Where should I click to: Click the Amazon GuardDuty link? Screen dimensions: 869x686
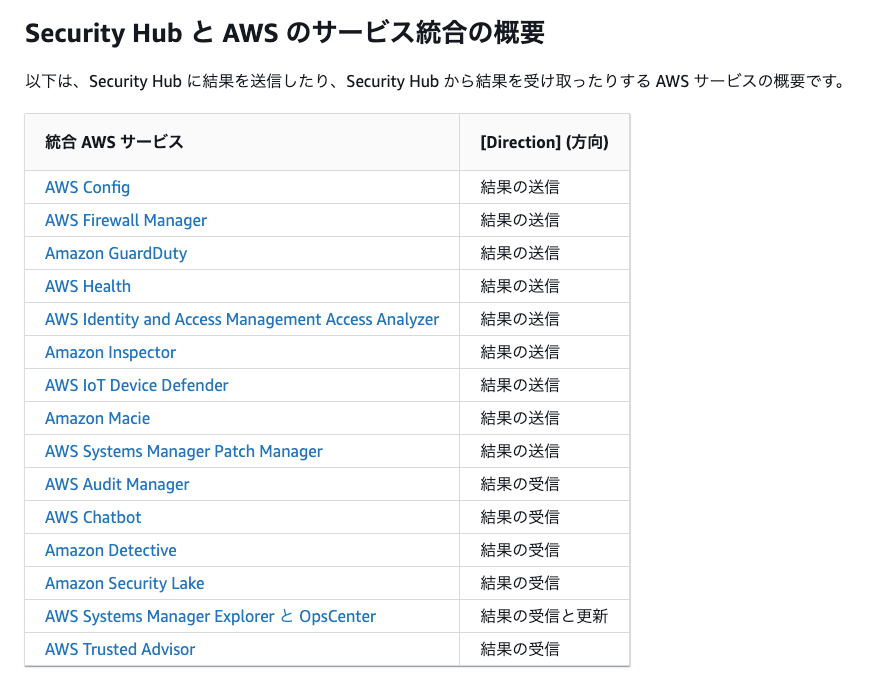[x=116, y=253]
